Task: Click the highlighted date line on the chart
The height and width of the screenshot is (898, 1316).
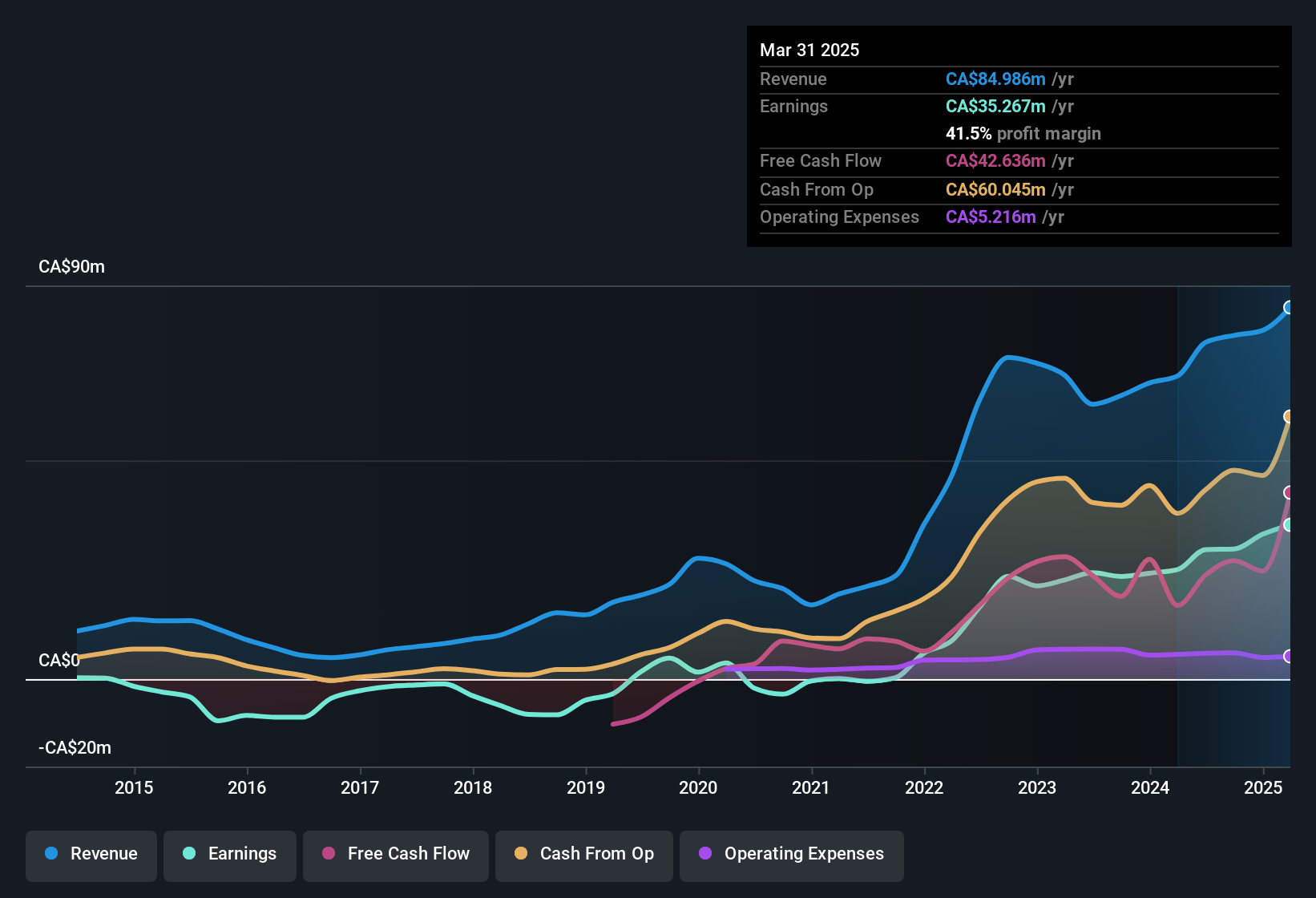Action: pos(1178,521)
